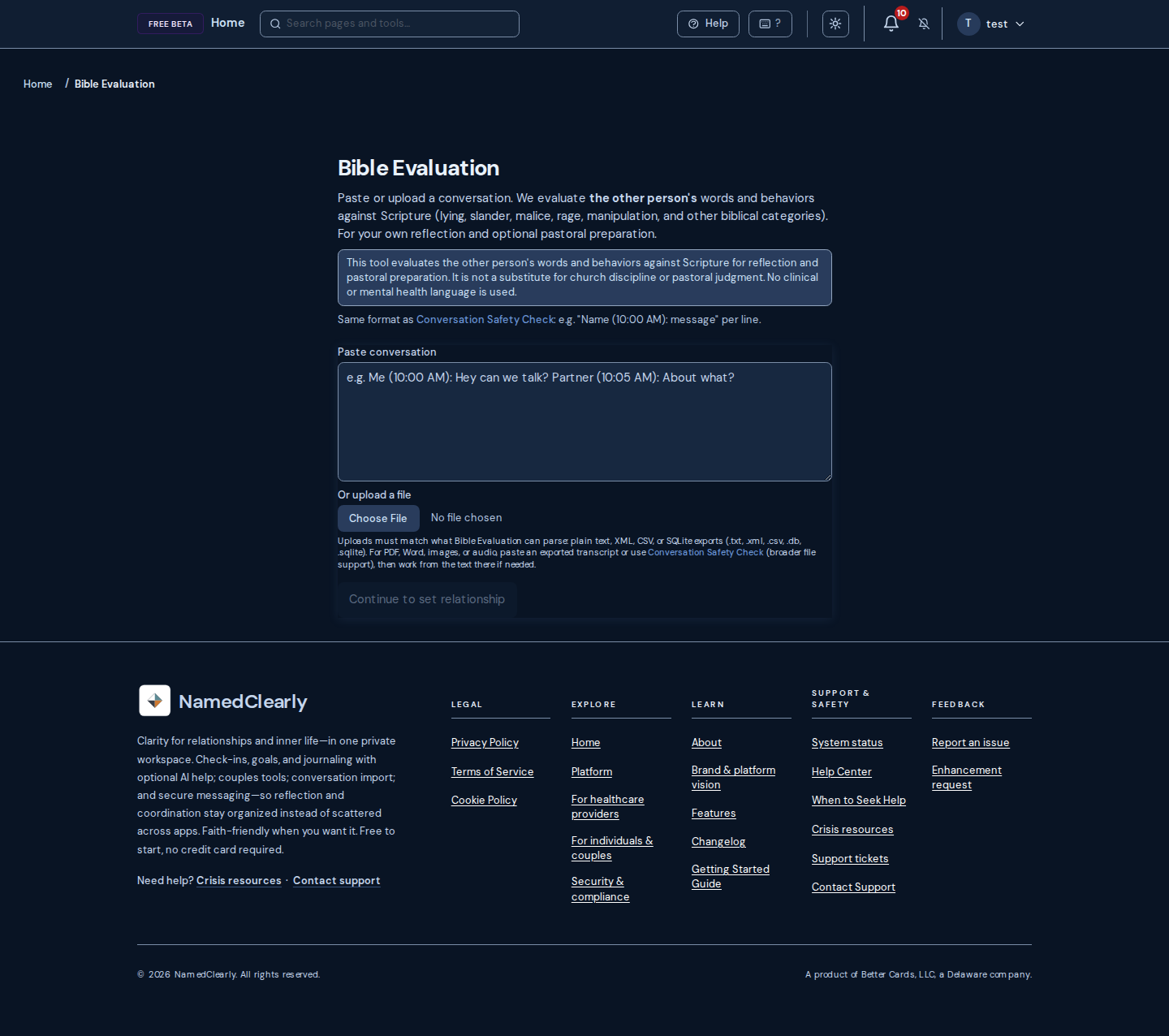Open For individuals & couples link
Screen dimensions: 1169x1036
pos(612,848)
